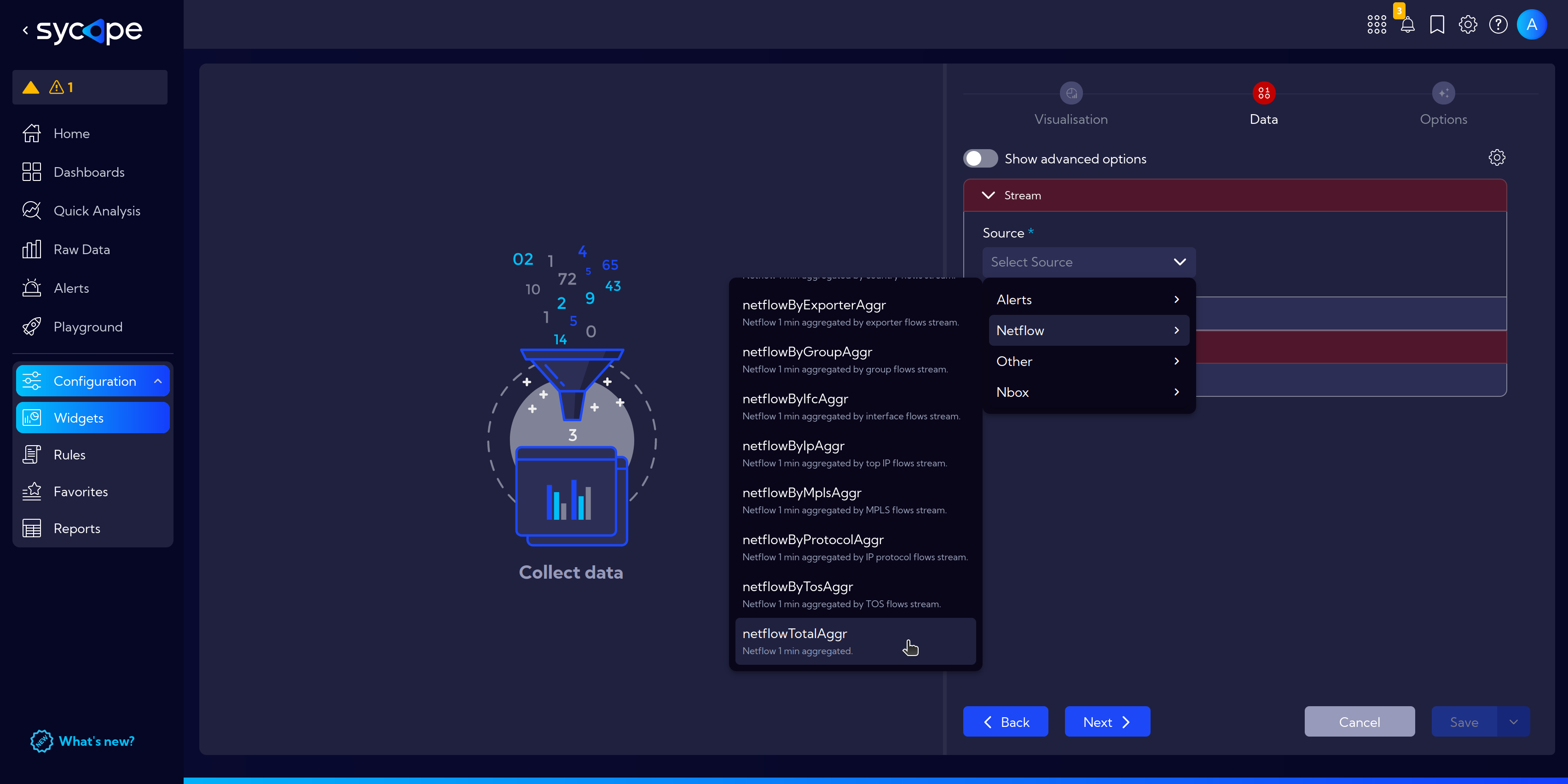Click the Next button

point(1107,722)
